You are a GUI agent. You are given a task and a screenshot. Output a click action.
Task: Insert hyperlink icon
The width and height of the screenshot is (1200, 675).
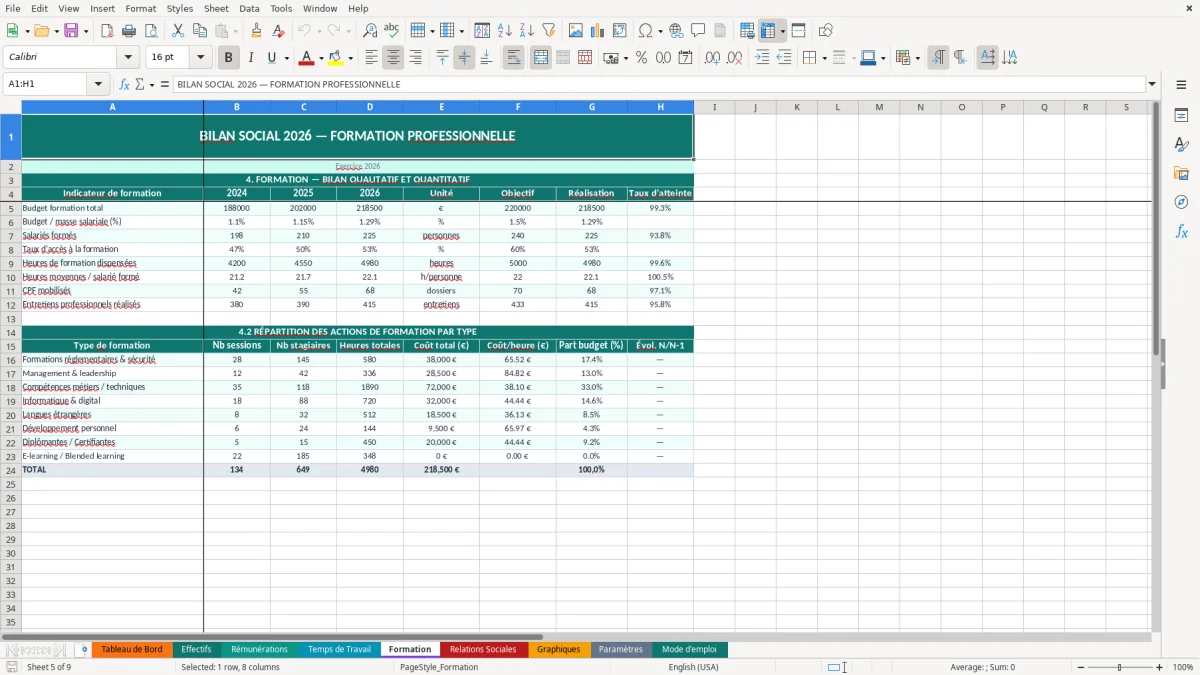tap(676, 31)
